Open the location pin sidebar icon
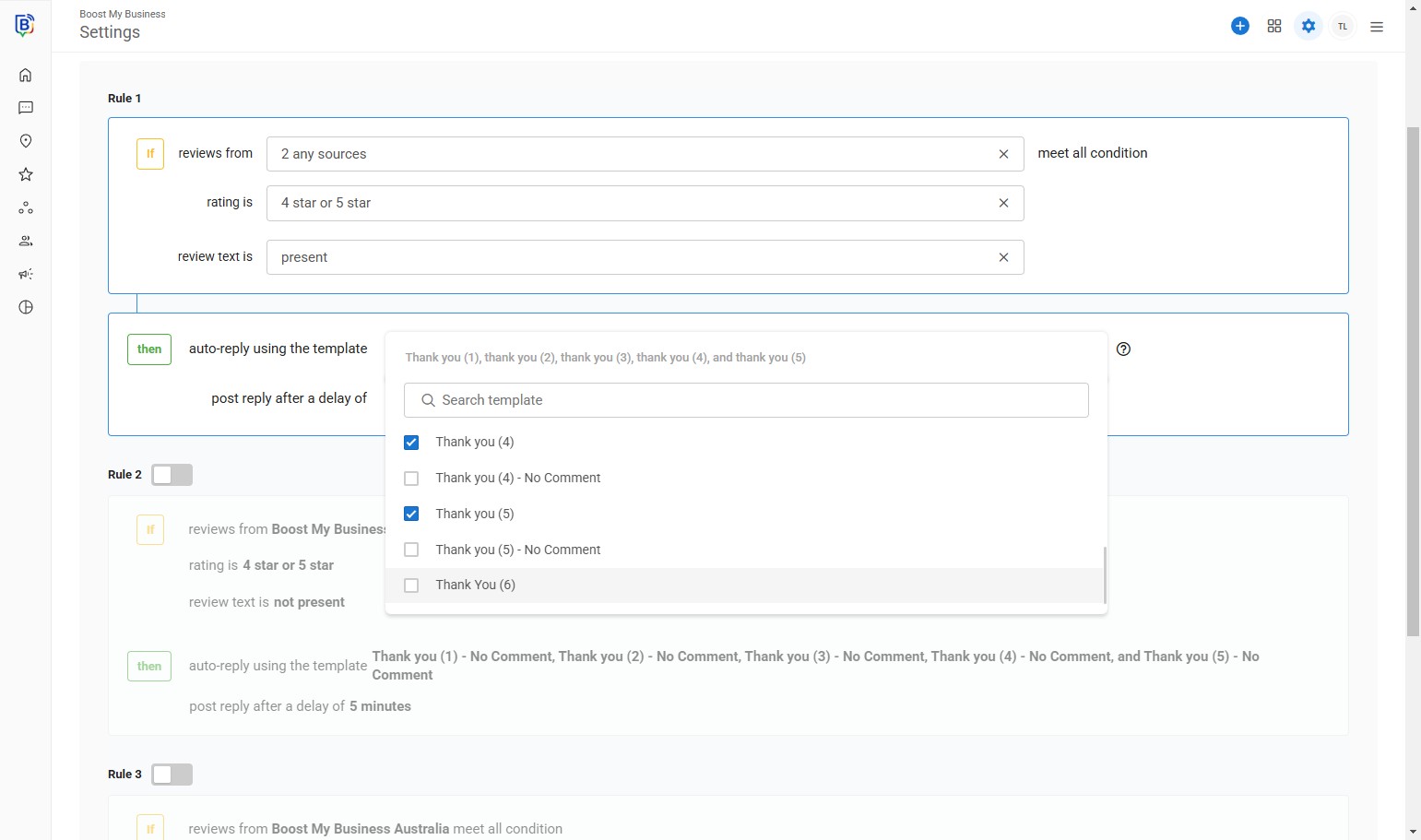 click(x=26, y=141)
